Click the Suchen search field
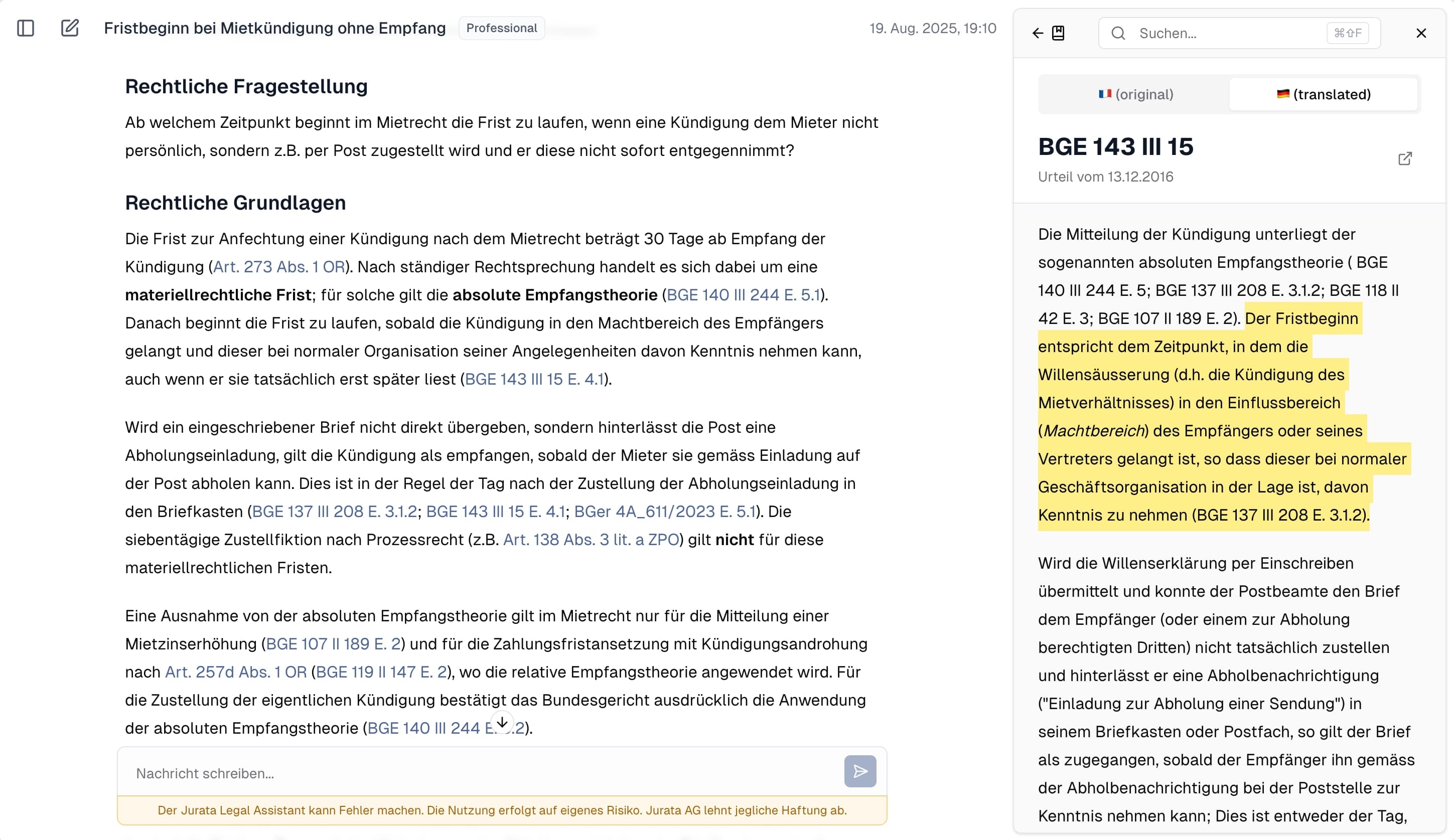The width and height of the screenshot is (1454, 840). click(x=1212, y=33)
